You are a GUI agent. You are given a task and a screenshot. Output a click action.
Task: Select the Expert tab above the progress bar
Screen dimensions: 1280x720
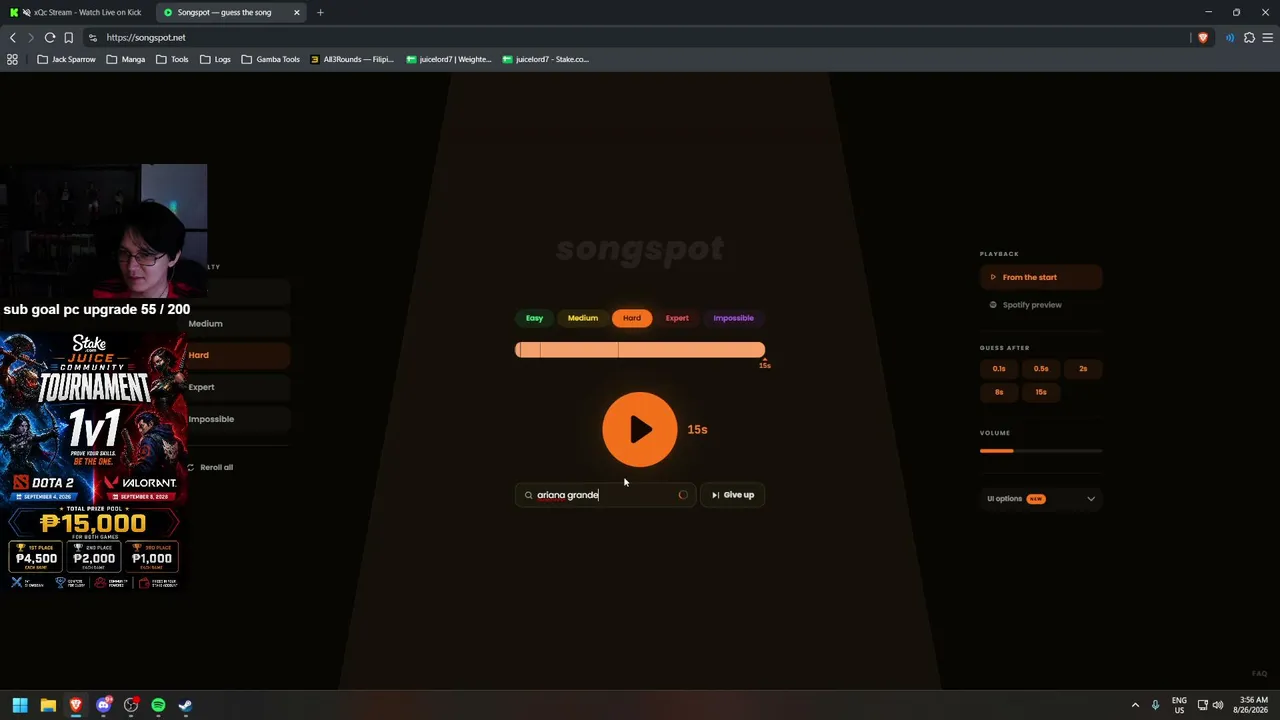click(677, 318)
